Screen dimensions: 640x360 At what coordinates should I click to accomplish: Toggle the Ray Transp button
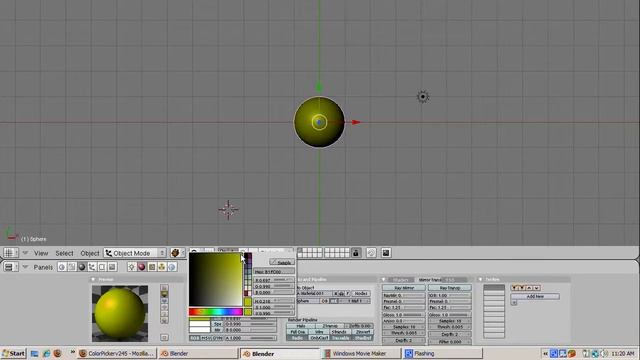click(x=449, y=288)
